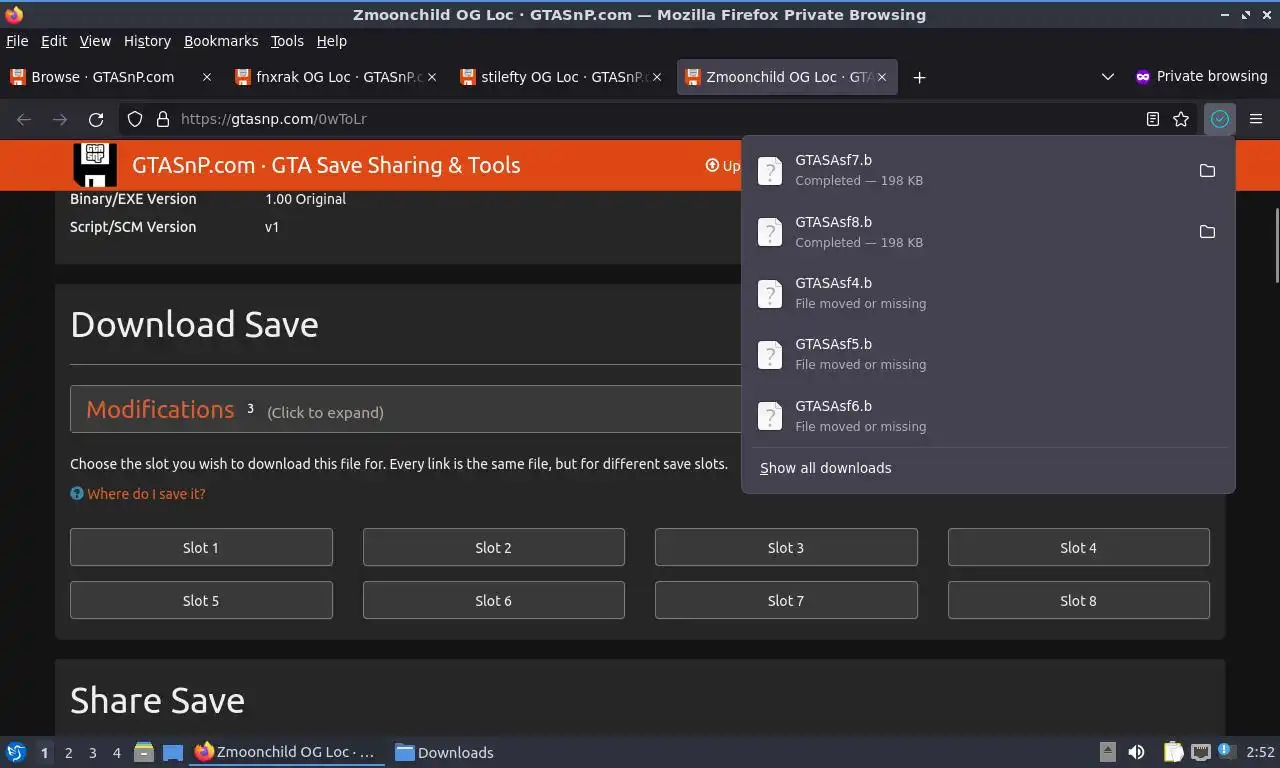This screenshot has width=1280, height=768.
Task: Open the Help menu
Action: click(331, 41)
